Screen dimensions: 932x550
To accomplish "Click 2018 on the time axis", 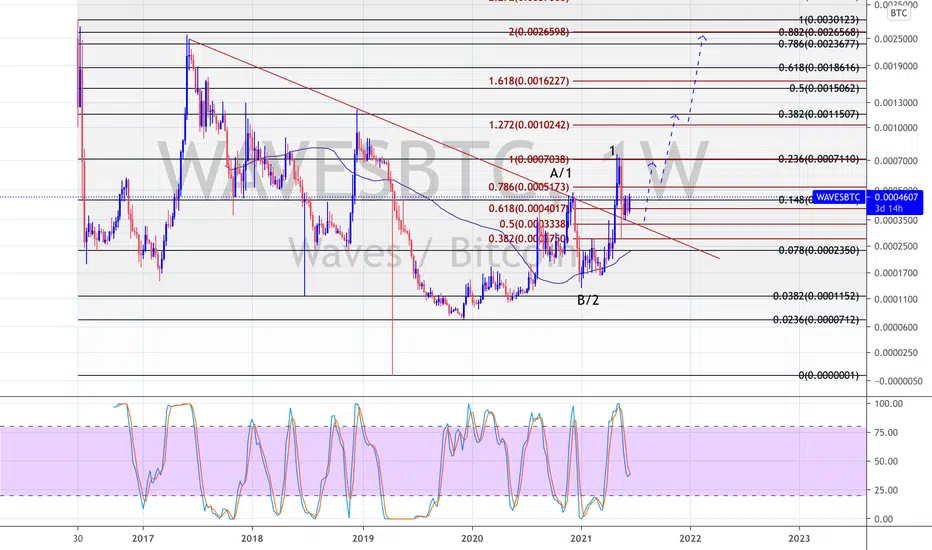I will coord(252,539).
